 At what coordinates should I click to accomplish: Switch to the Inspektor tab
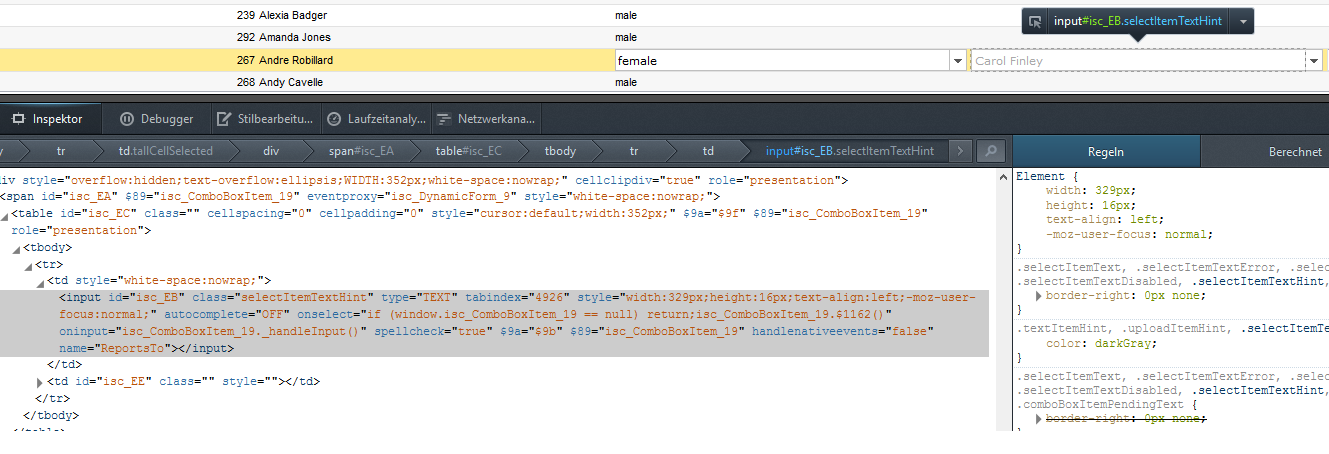tap(50, 119)
